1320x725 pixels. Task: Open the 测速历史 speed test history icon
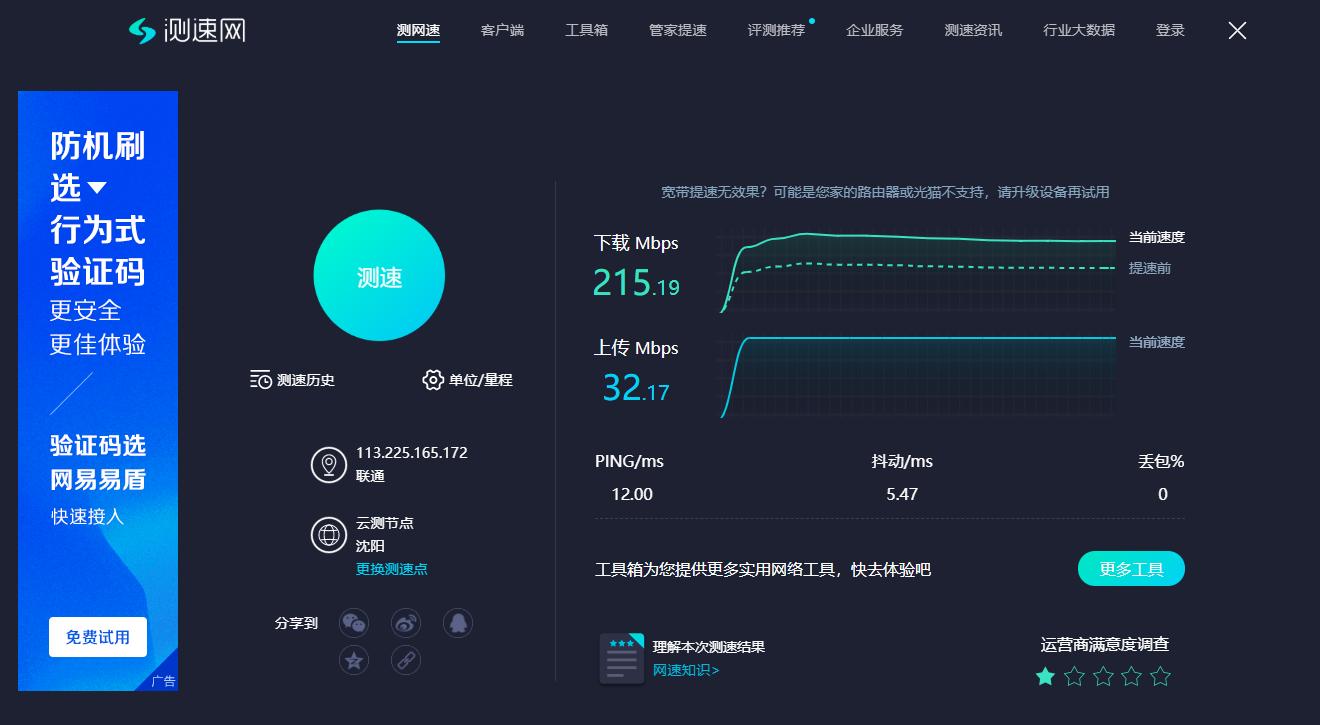pyautogui.click(x=259, y=379)
